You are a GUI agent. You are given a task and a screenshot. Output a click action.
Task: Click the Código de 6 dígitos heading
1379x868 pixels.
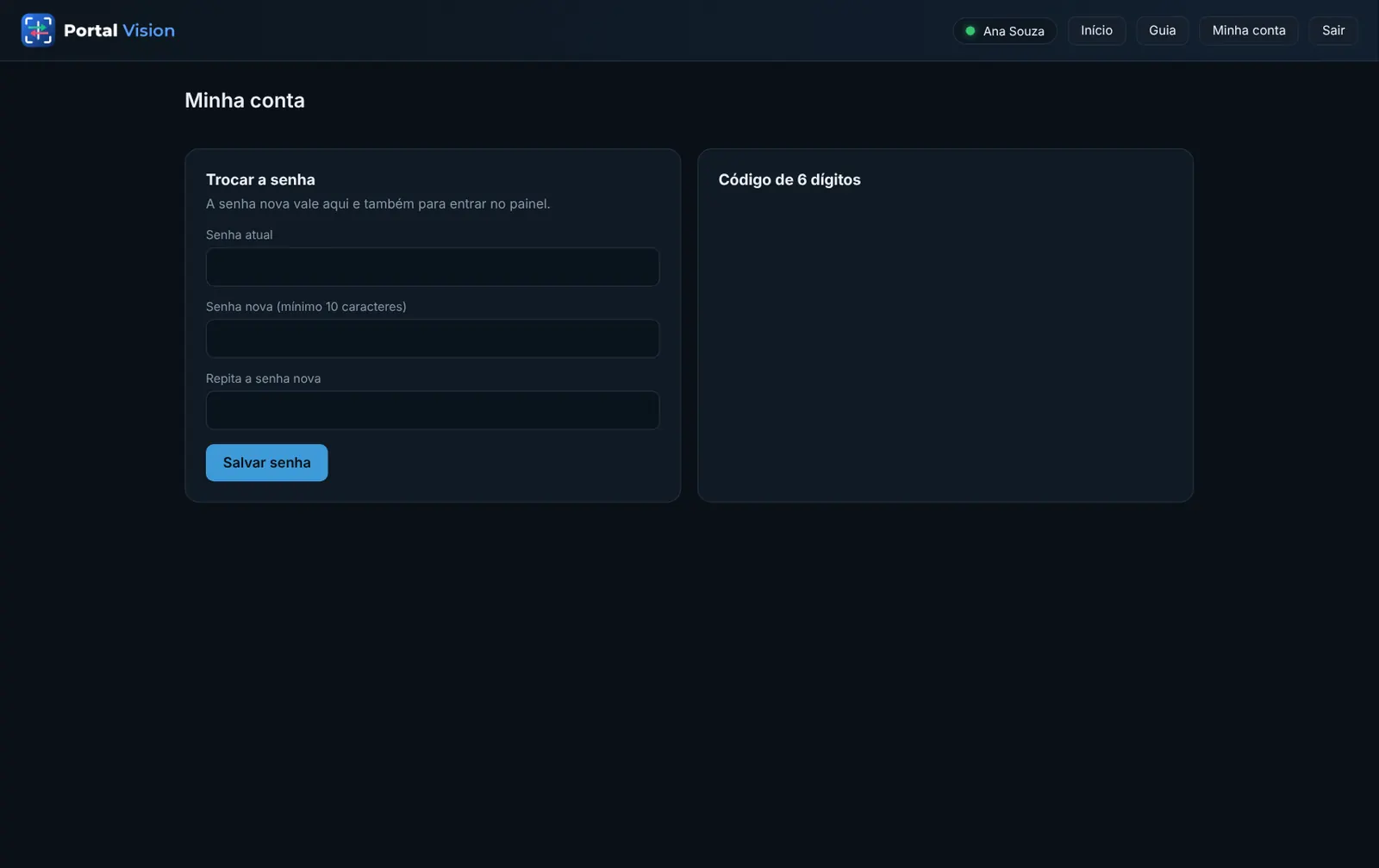[x=789, y=179]
